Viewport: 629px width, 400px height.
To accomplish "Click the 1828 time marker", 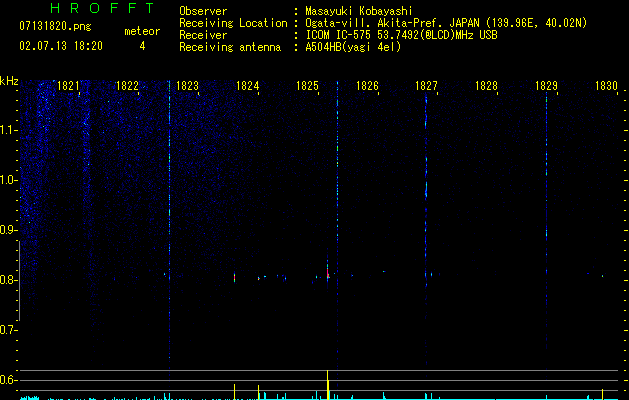I will click(x=487, y=86).
